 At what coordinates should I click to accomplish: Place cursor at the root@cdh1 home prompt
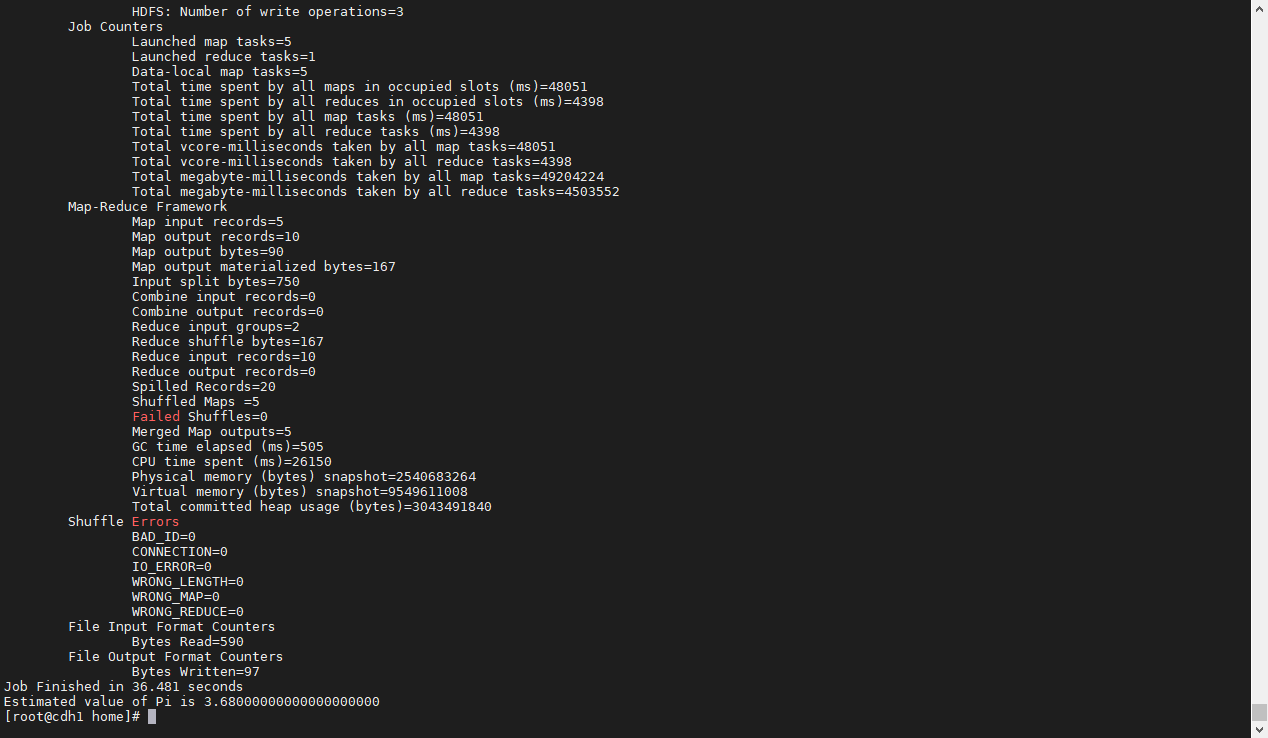pyautogui.click(x=72, y=717)
